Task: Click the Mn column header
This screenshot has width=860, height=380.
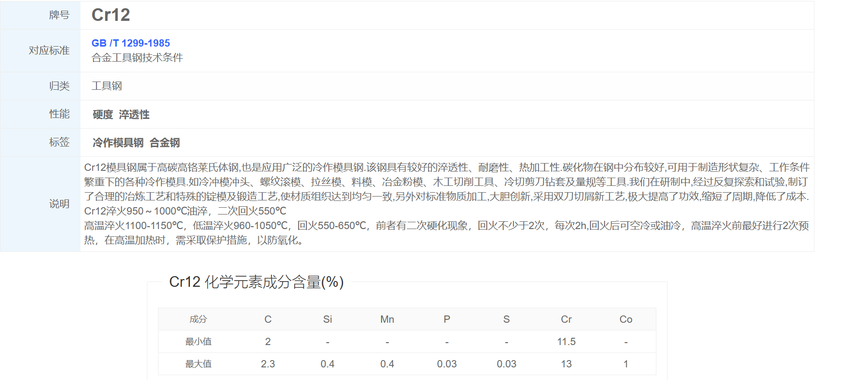Action: [387, 319]
